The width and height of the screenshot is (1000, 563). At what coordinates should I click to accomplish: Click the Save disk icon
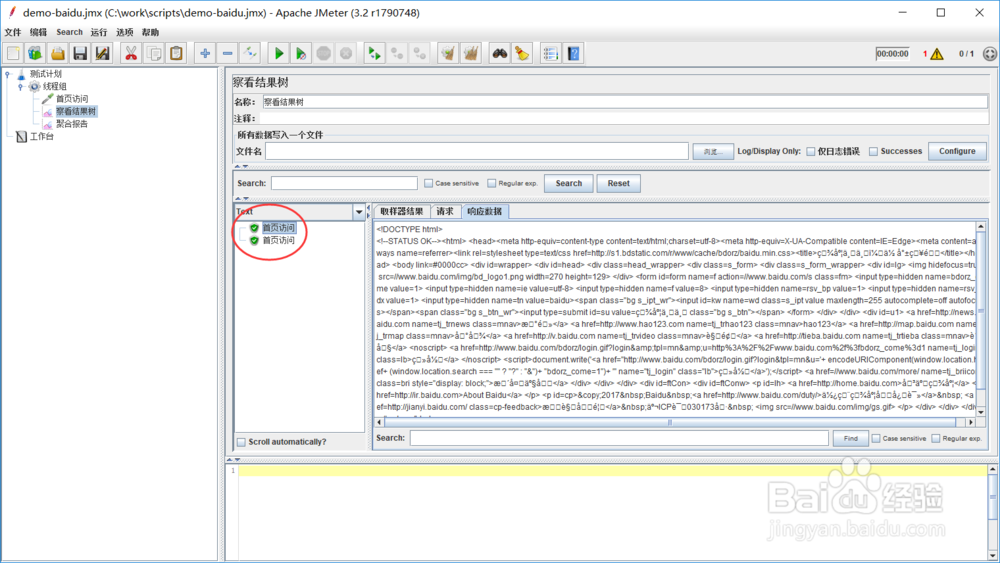[80, 54]
